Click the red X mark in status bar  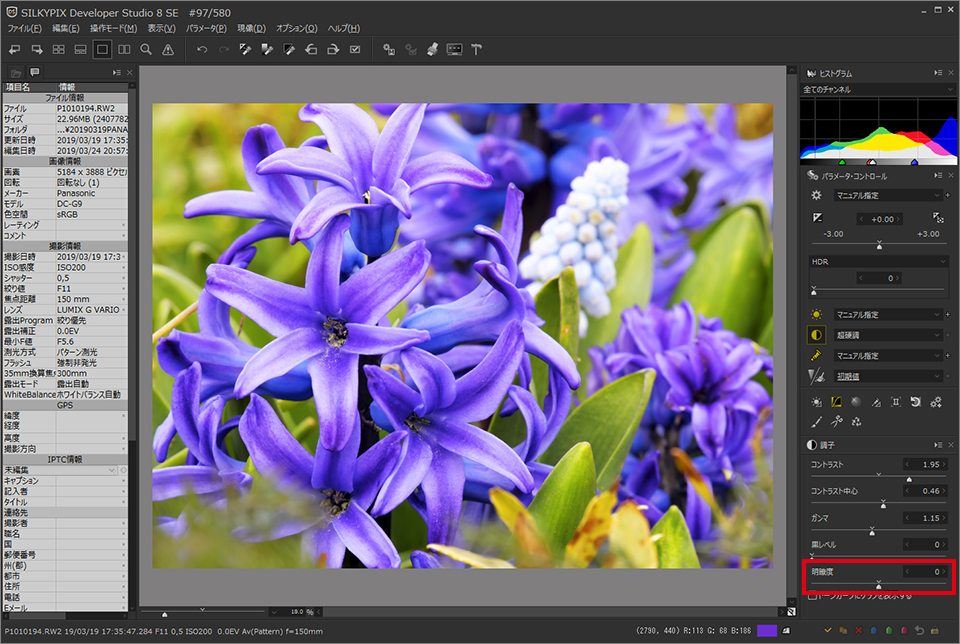859,631
